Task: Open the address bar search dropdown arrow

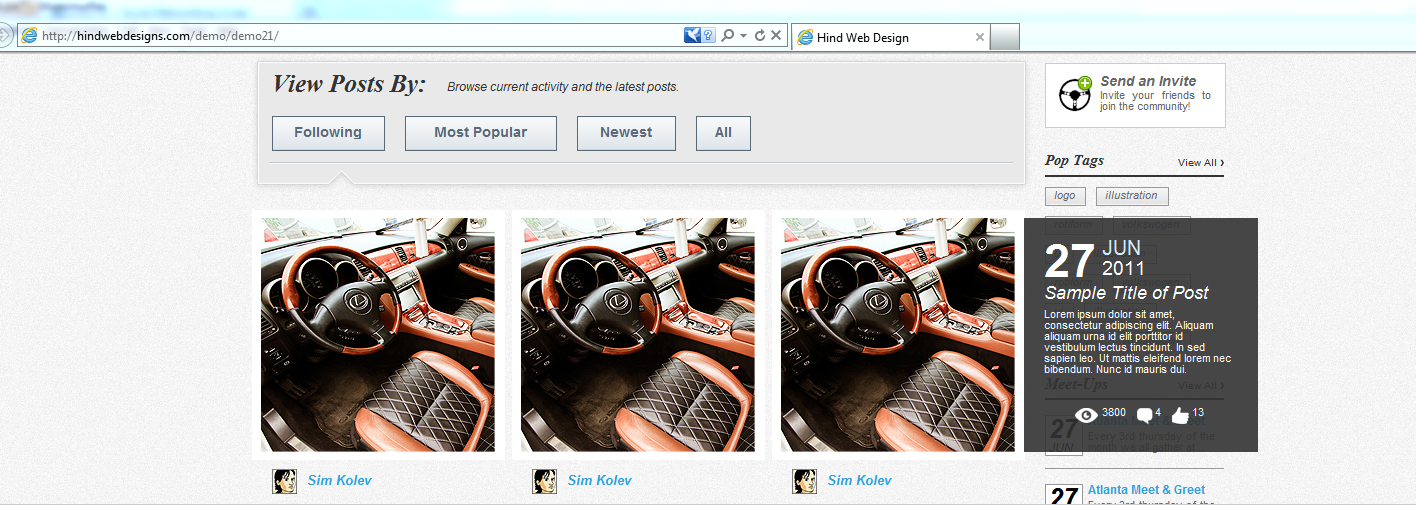Action: (744, 36)
